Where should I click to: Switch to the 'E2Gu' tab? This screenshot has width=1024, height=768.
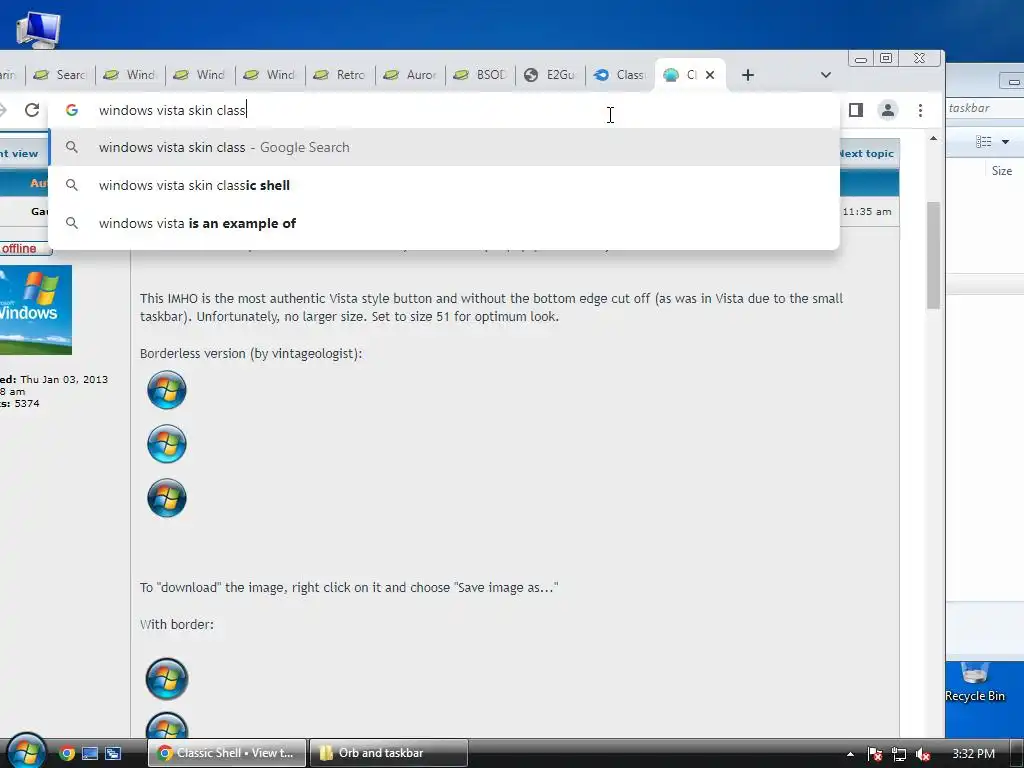tap(551, 75)
